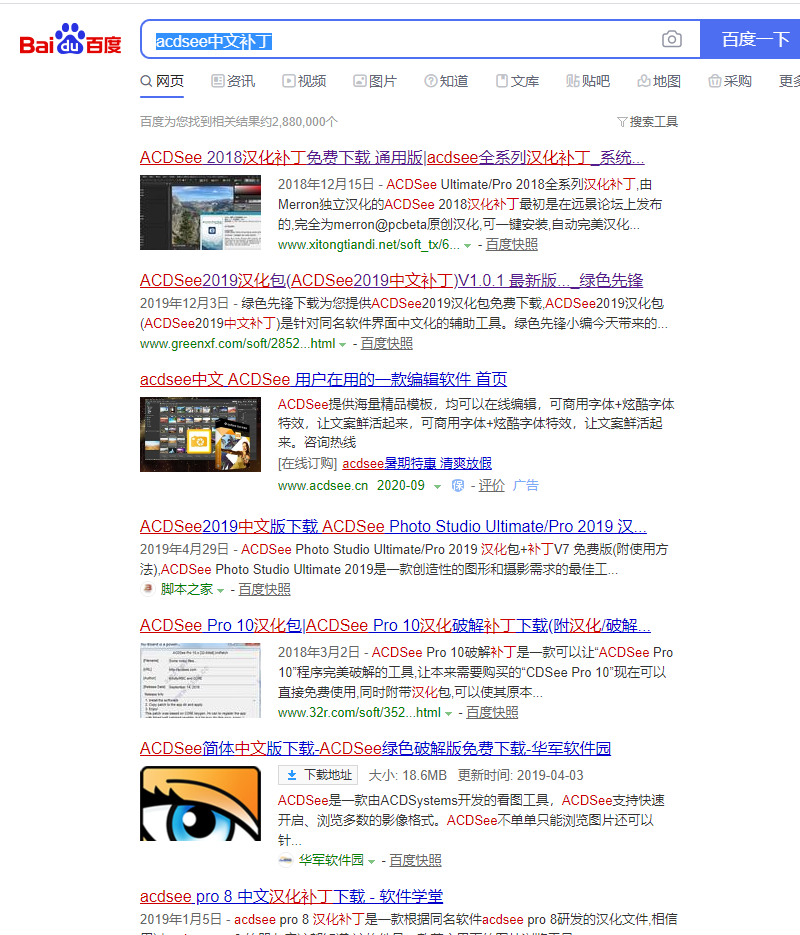800x935 pixels.
Task: Open 百度快照 for greenxf.com result
Action: (386, 343)
